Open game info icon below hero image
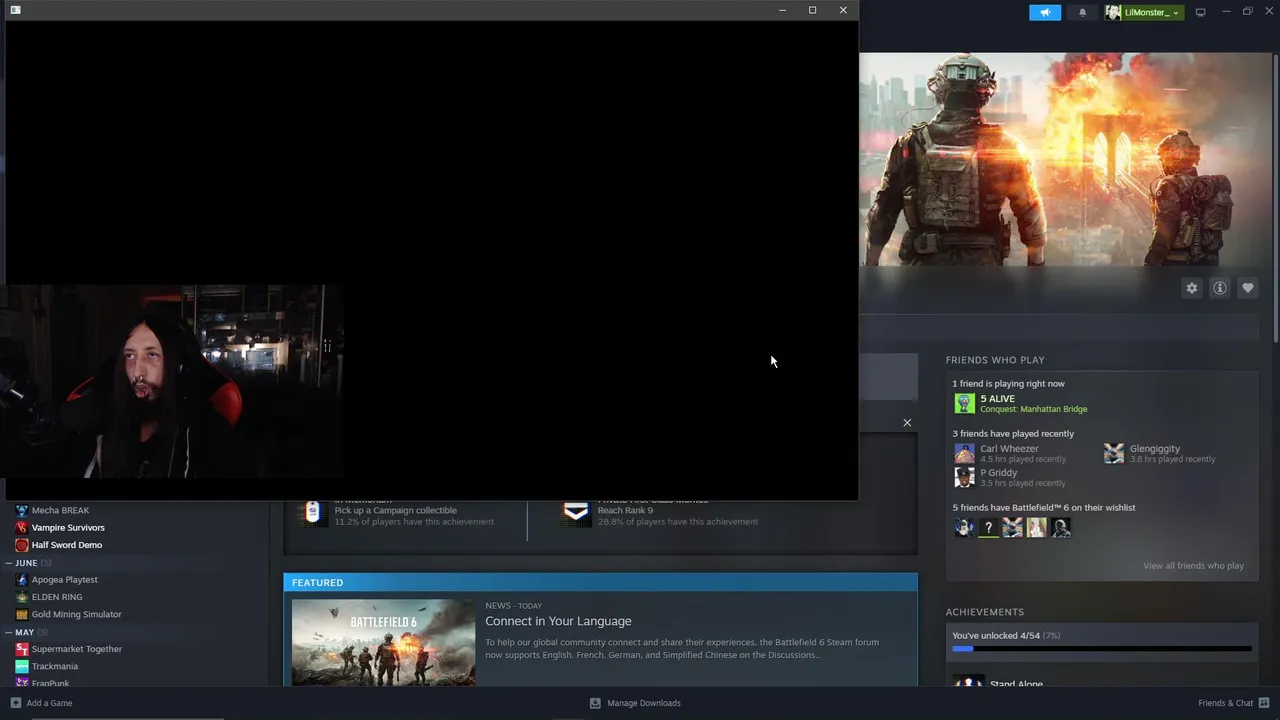 click(1219, 288)
